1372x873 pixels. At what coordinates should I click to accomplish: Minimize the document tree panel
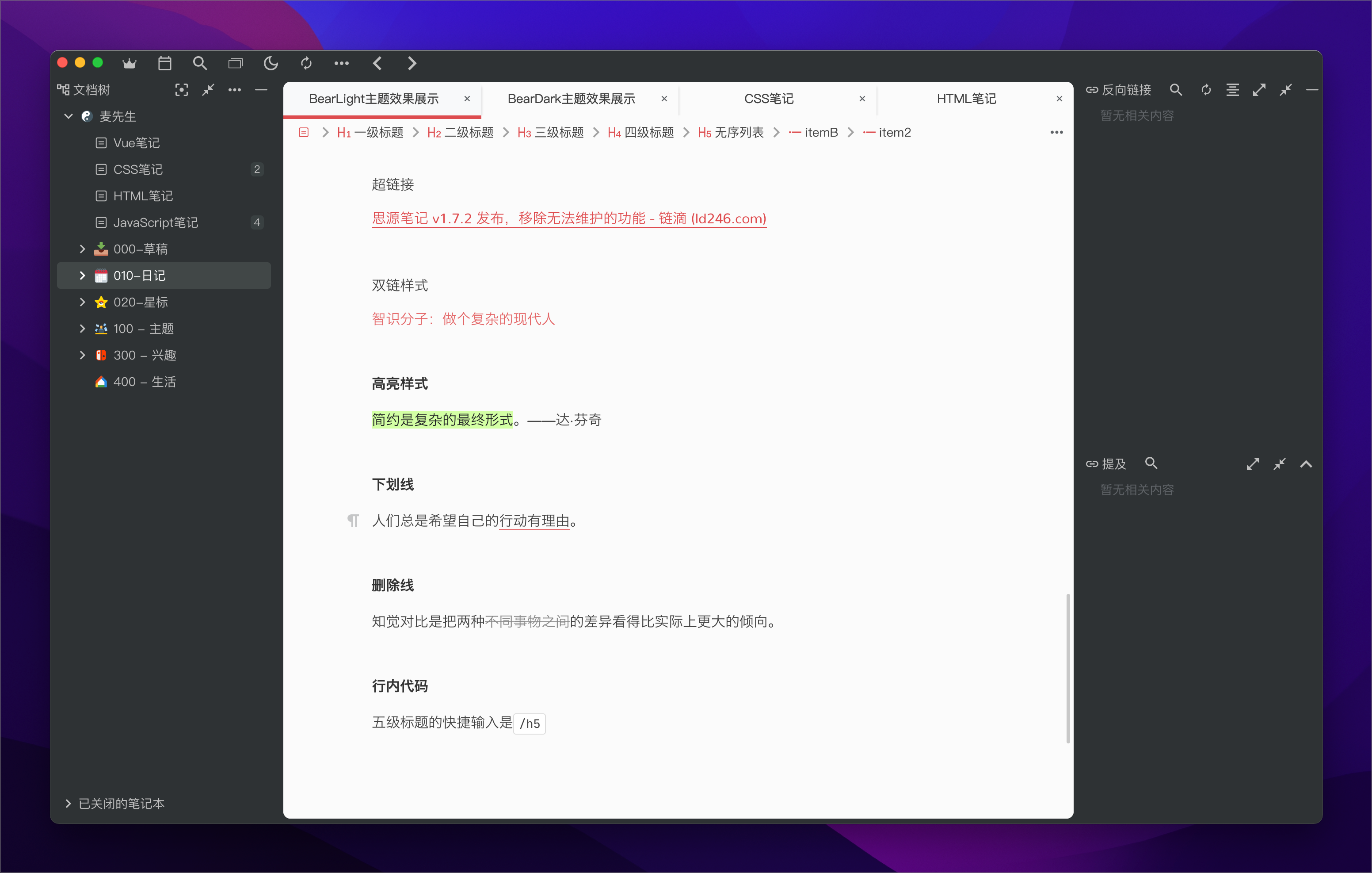(x=261, y=89)
